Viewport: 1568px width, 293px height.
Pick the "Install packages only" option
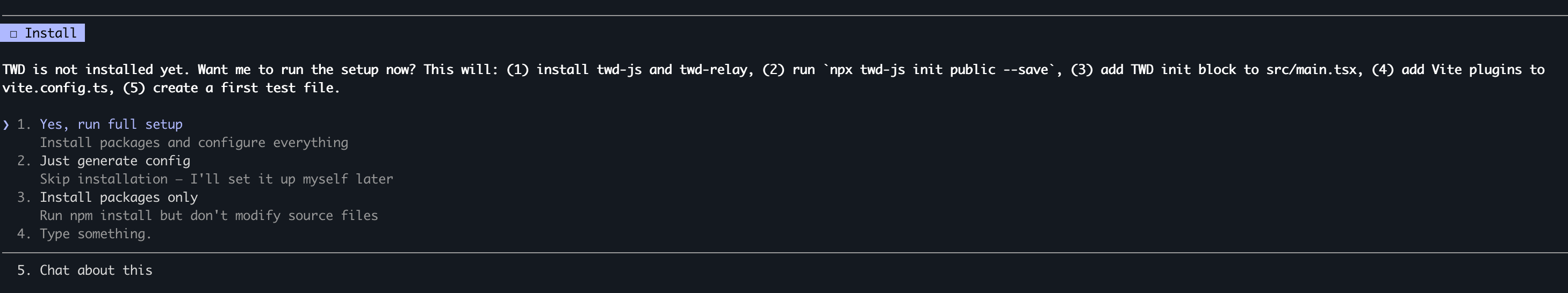click(x=118, y=197)
